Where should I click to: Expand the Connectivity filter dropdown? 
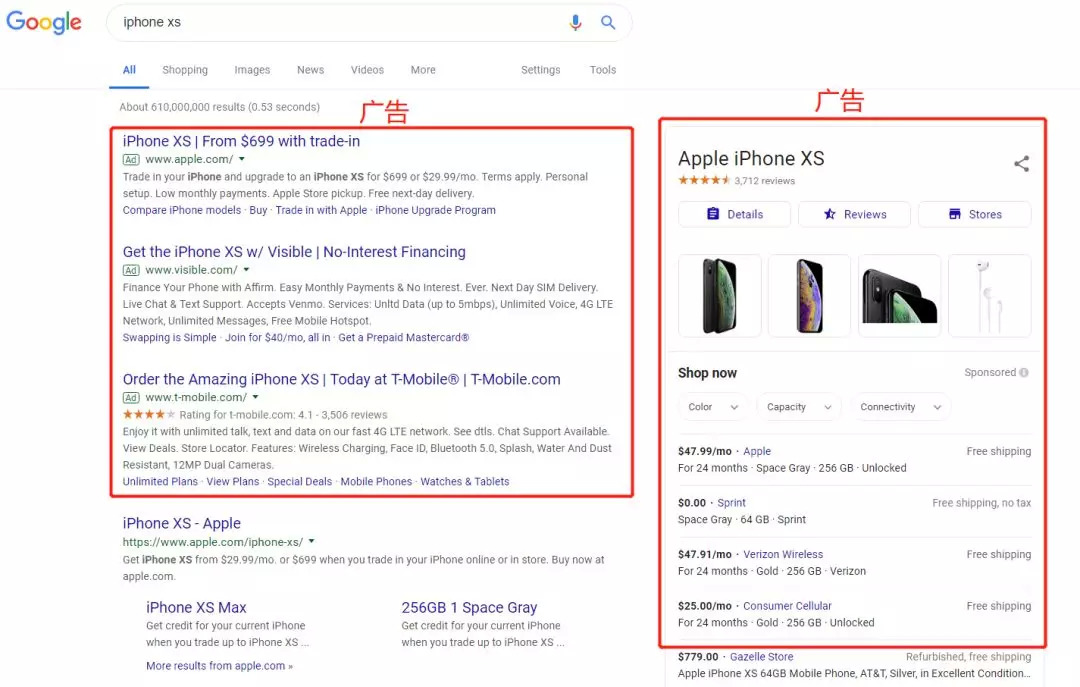(x=900, y=407)
